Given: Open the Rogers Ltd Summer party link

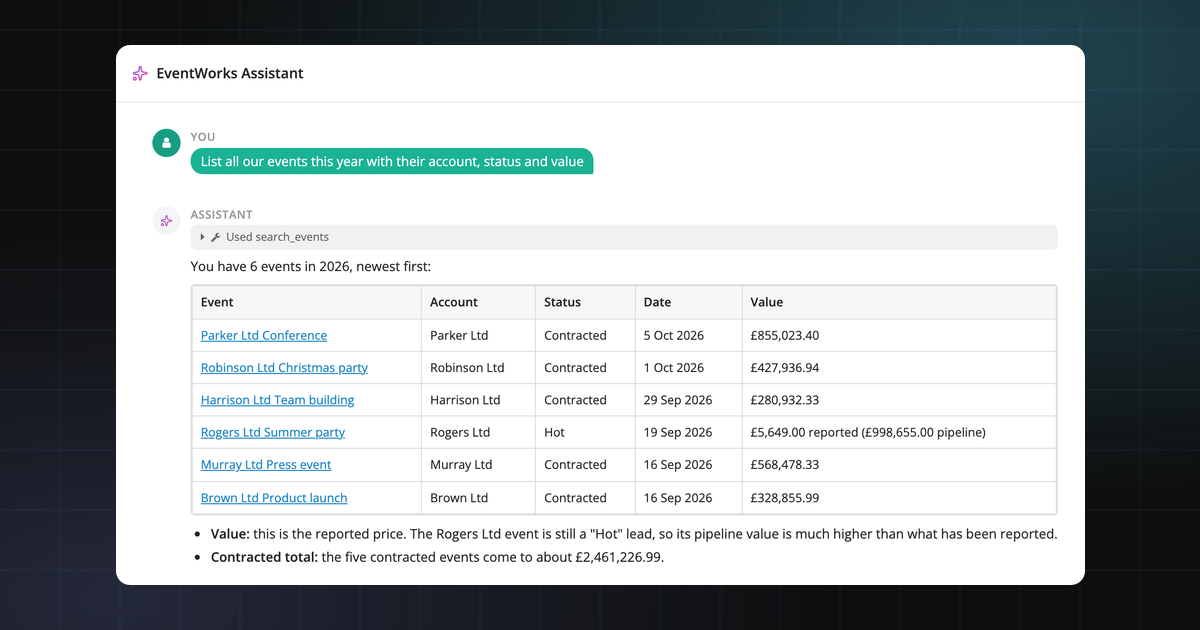Looking at the screenshot, I should coord(273,433).
